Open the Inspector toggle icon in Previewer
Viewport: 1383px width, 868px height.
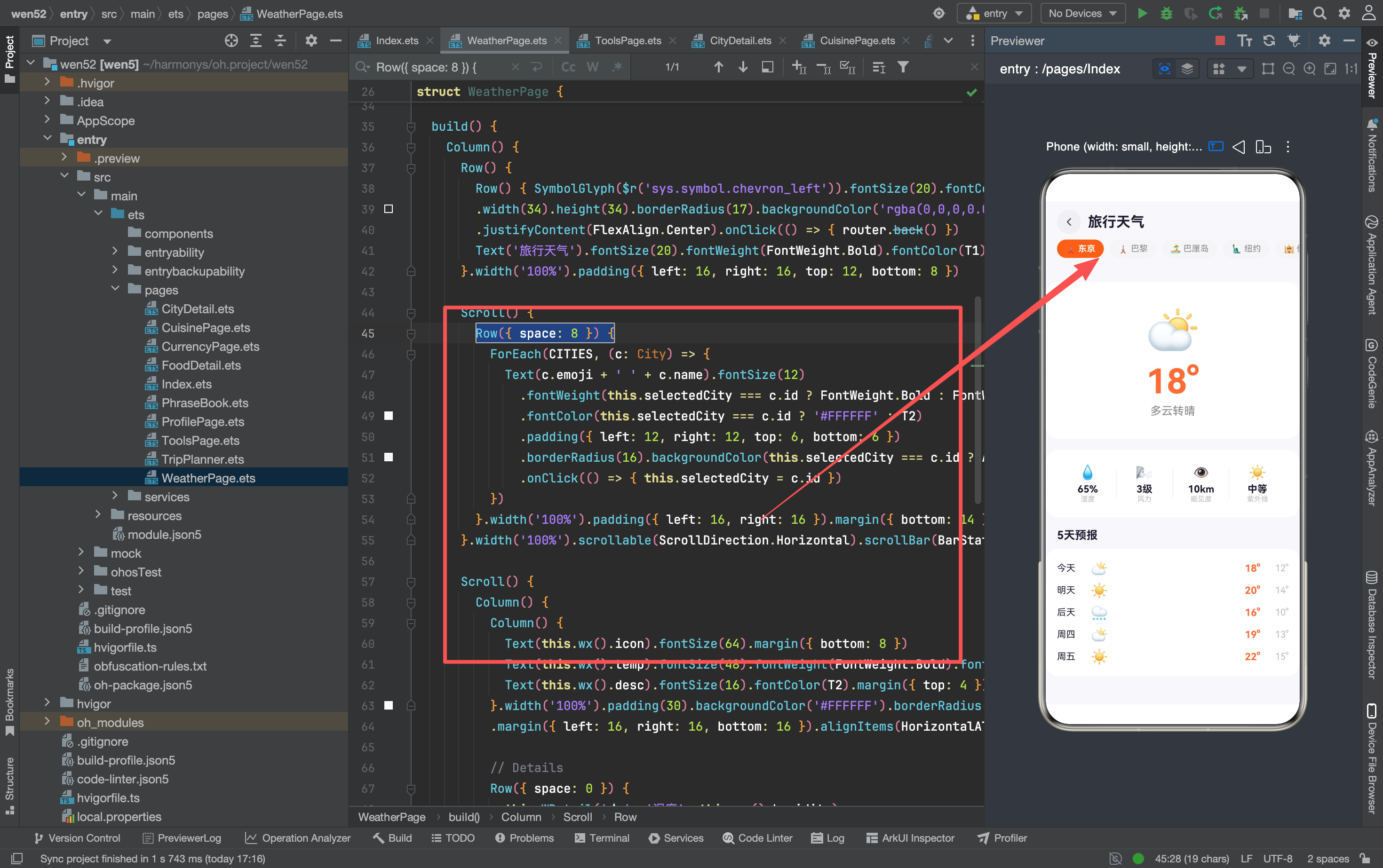[1164, 69]
